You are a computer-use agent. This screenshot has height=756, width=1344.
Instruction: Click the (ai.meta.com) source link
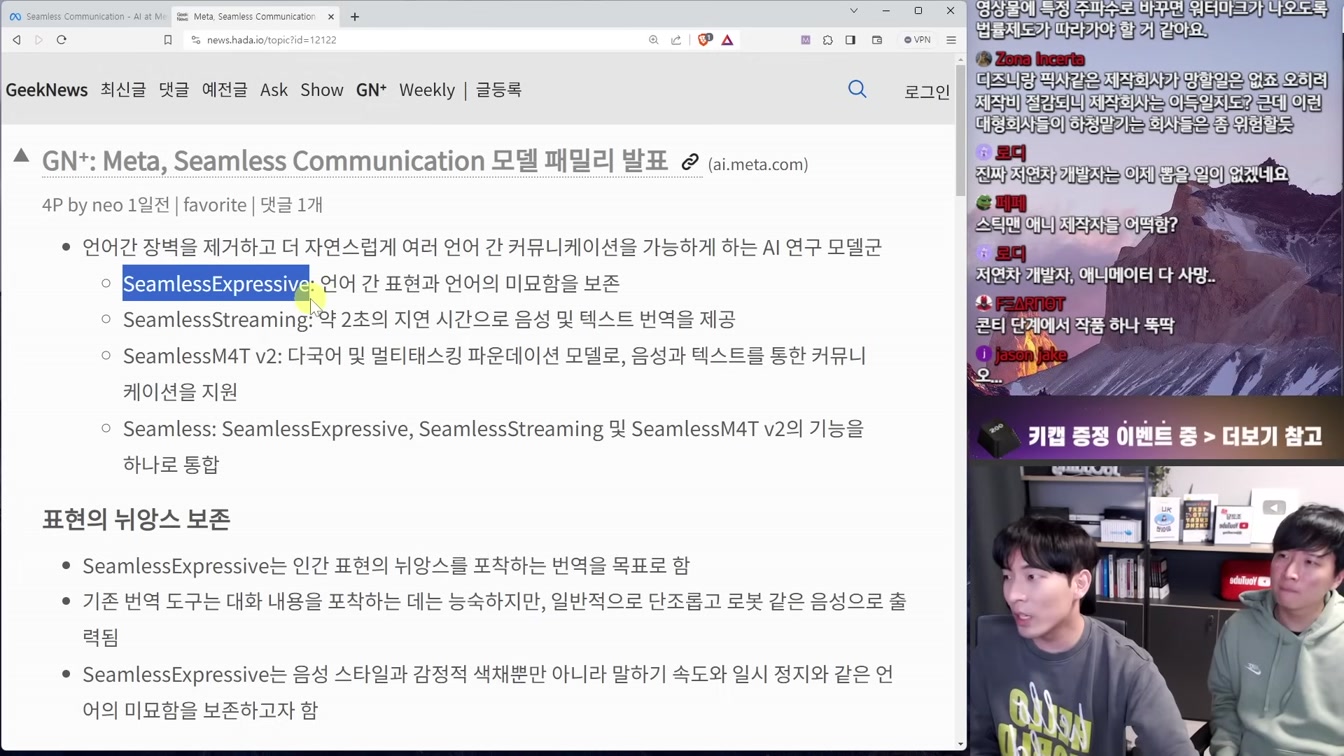point(758,164)
